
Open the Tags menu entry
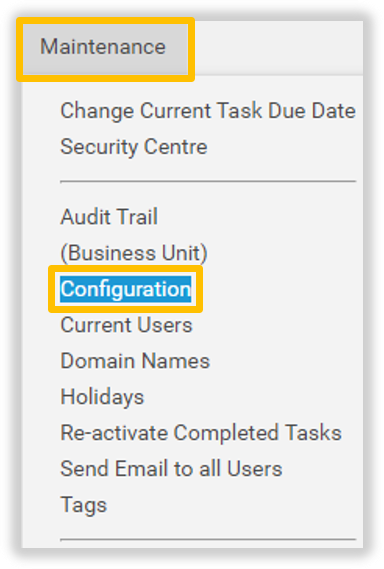point(83,505)
